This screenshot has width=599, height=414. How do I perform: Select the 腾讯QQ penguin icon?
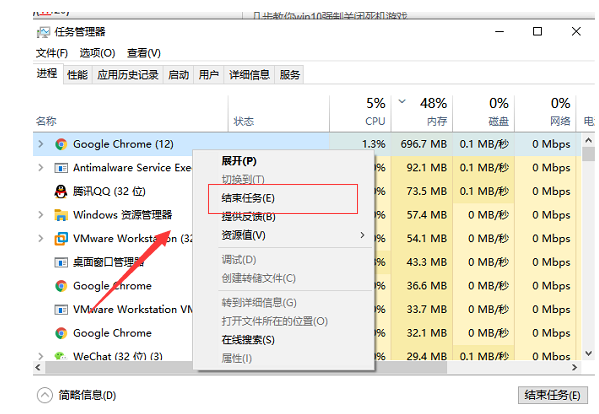tap(61, 191)
